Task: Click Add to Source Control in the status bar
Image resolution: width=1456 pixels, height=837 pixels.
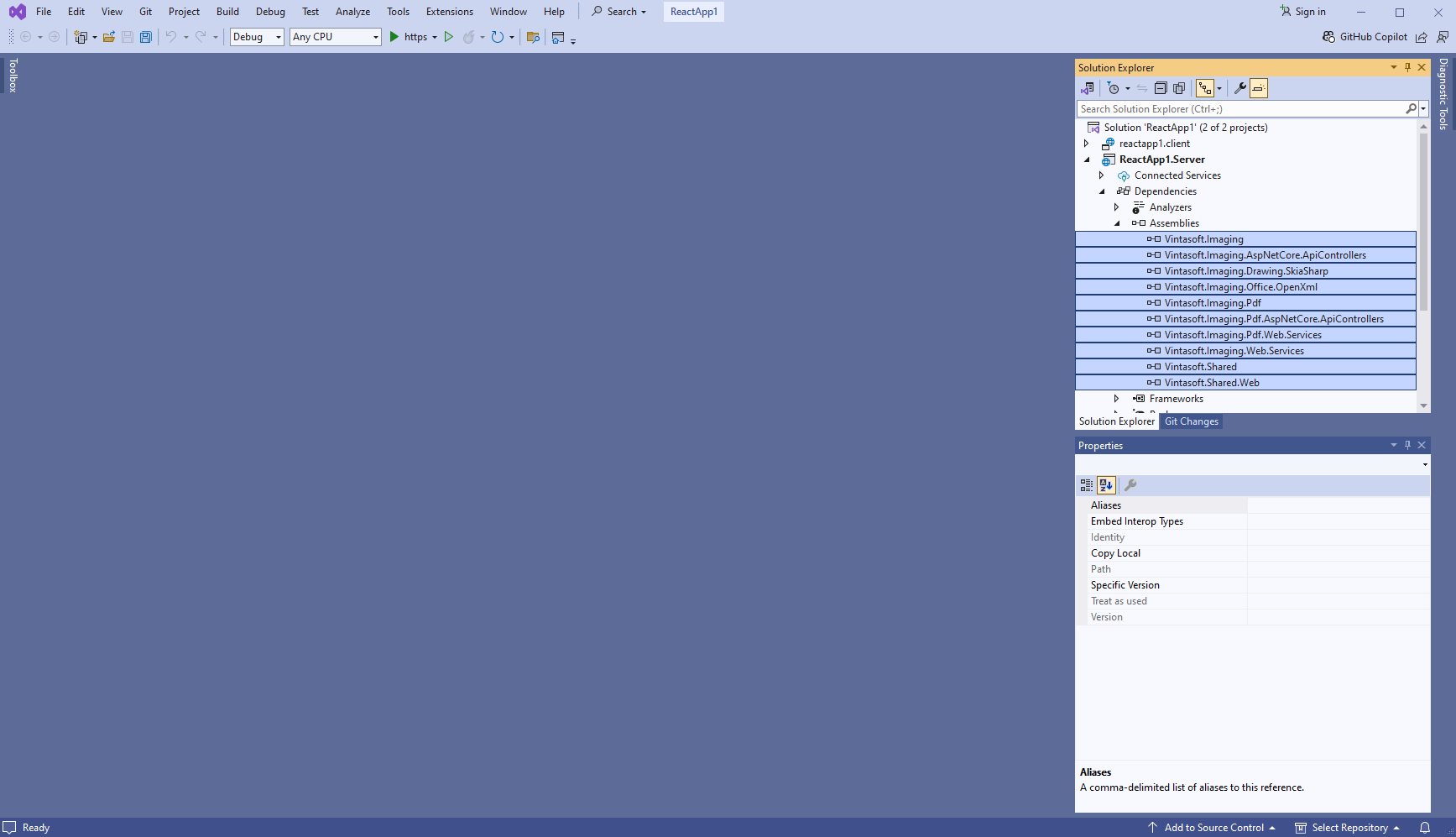Action: click(1213, 828)
